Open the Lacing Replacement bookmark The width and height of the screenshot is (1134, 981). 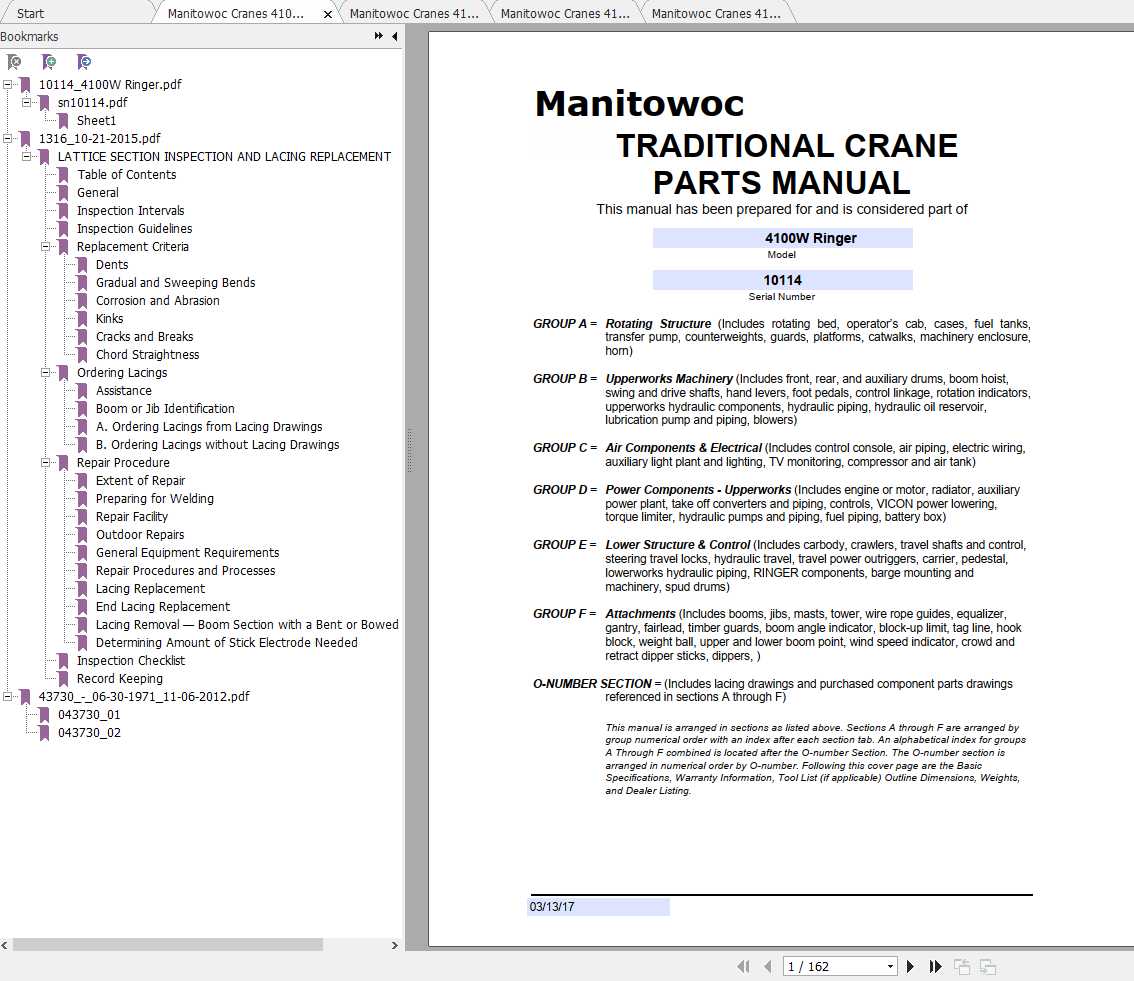151,588
